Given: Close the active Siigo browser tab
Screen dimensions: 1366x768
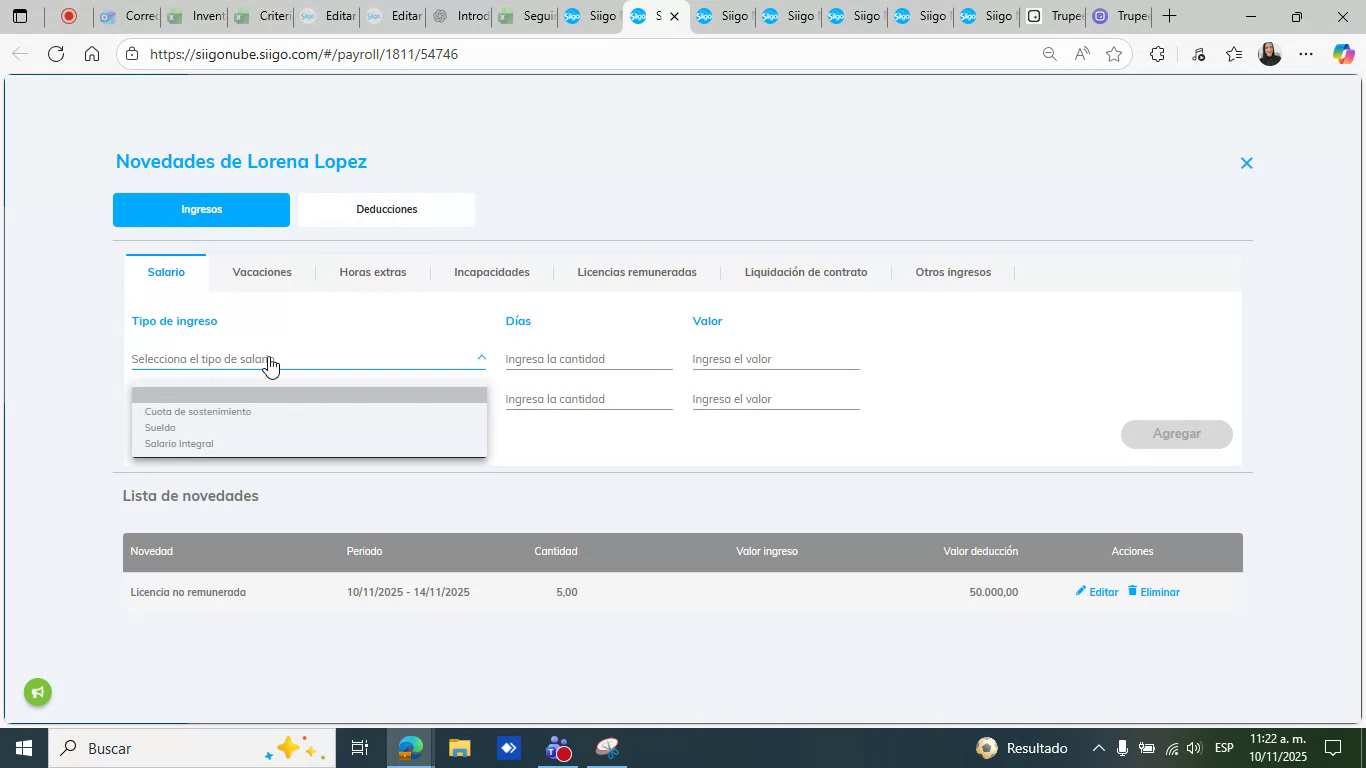Looking at the screenshot, I should click(x=674, y=16).
